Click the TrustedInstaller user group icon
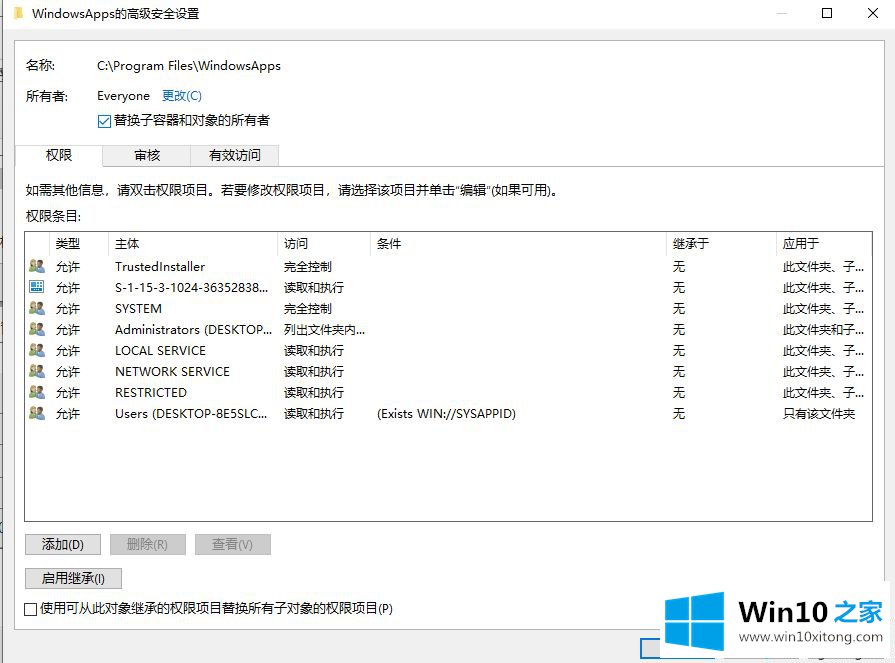Screen dimensions: 895x663 click(x=37, y=266)
